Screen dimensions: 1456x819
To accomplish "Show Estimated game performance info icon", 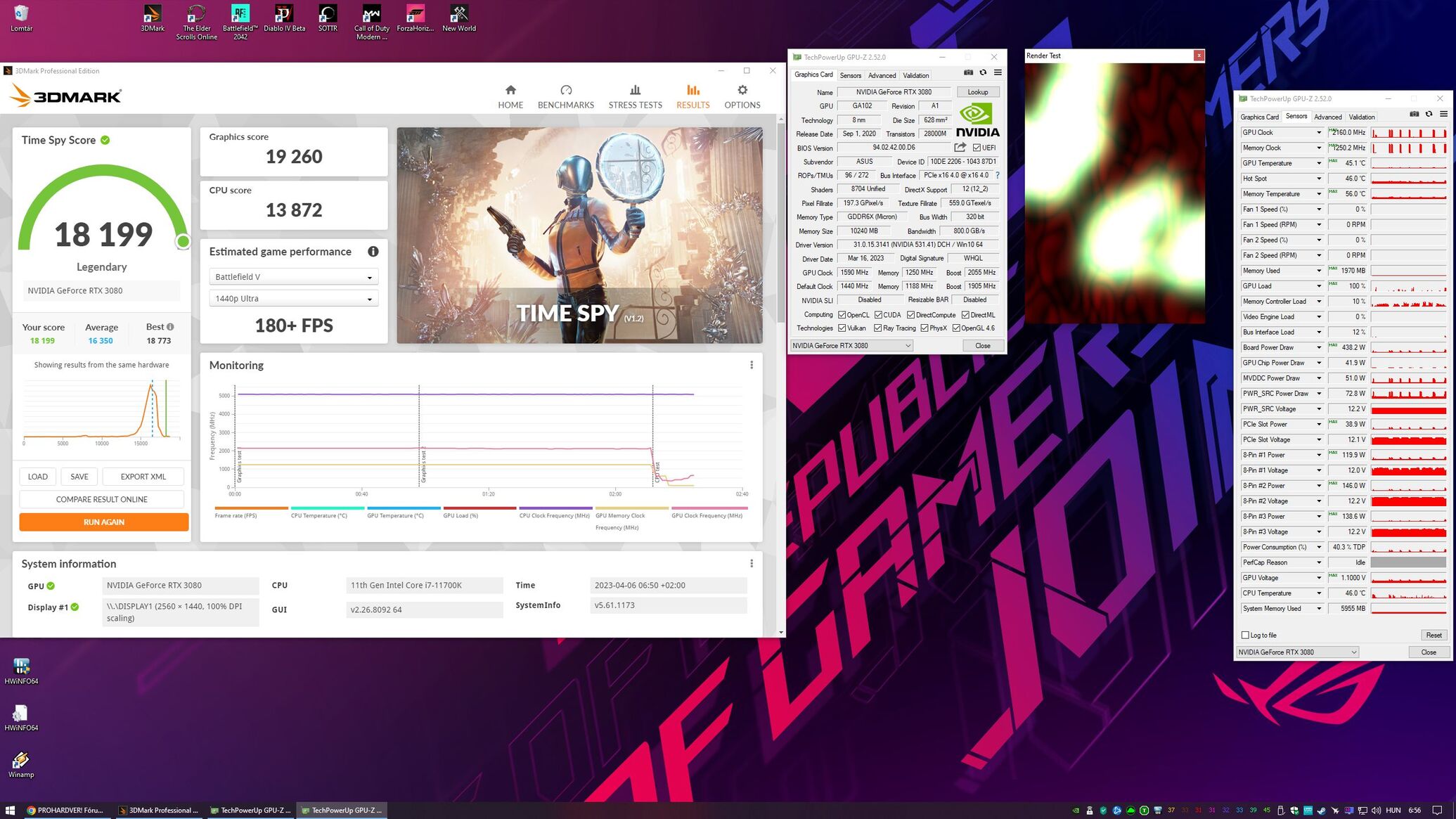I will [x=373, y=252].
